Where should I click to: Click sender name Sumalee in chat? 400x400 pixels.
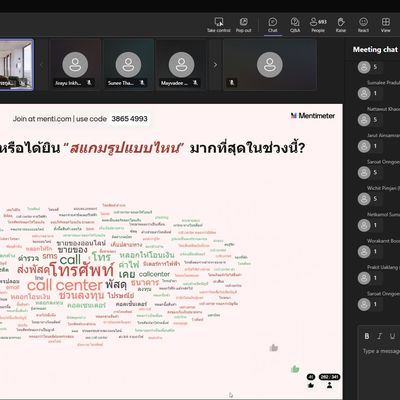click(x=383, y=82)
